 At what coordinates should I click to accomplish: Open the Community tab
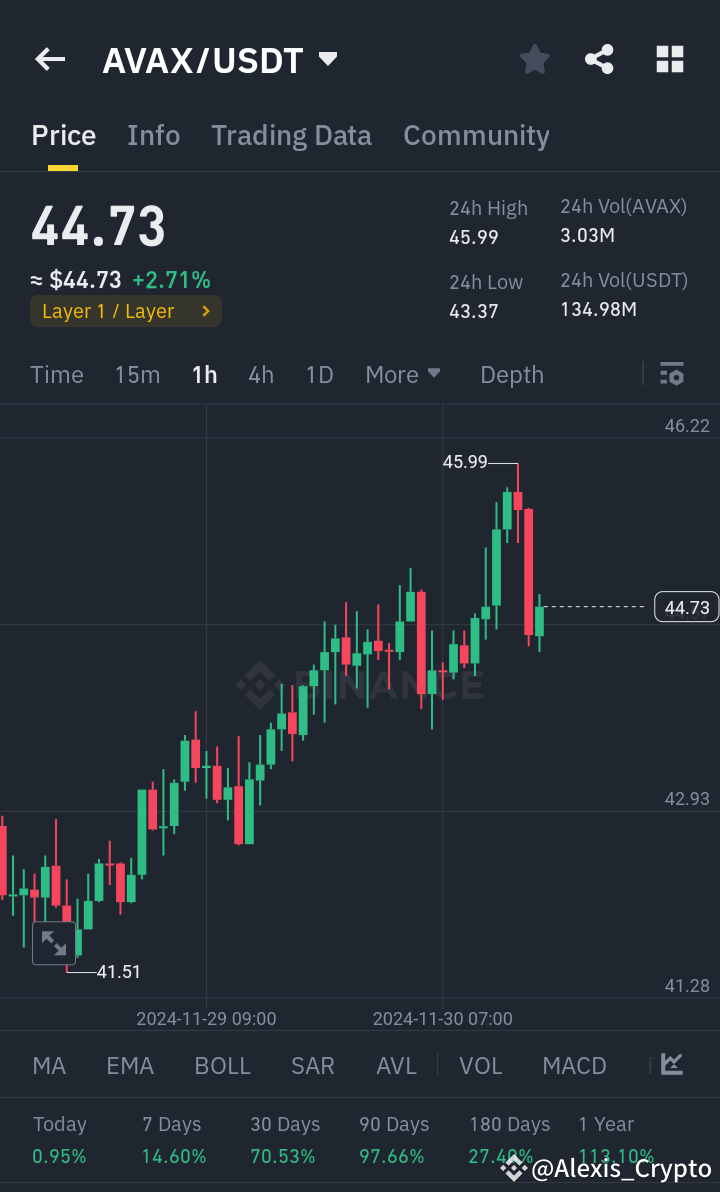click(x=476, y=135)
